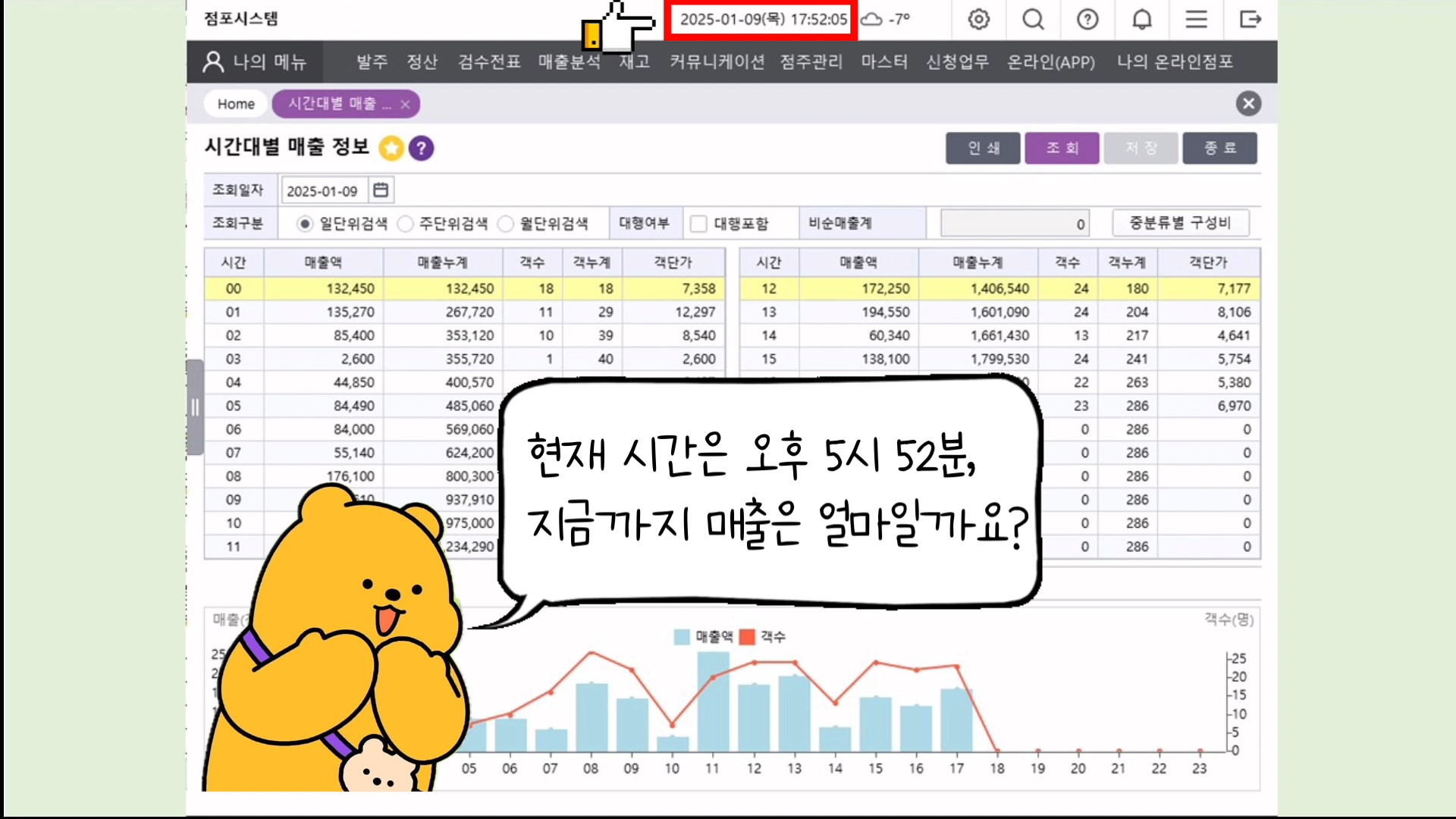Open the hamburger menu icon

(x=1196, y=19)
